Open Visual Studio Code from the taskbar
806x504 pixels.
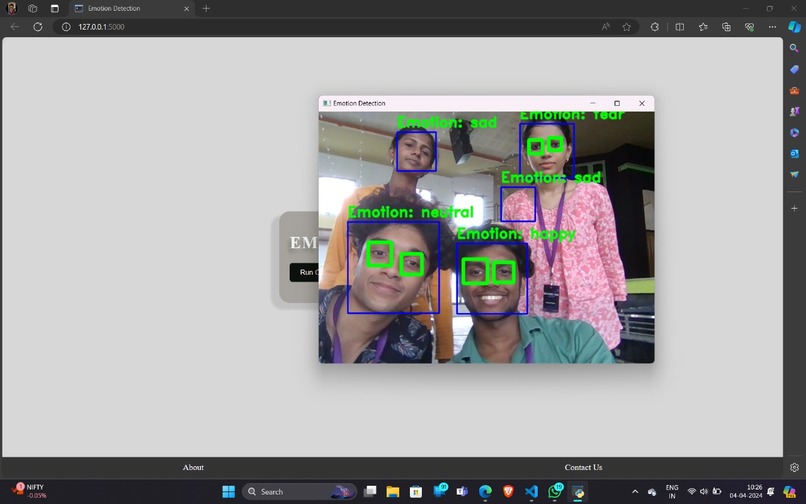[532, 492]
